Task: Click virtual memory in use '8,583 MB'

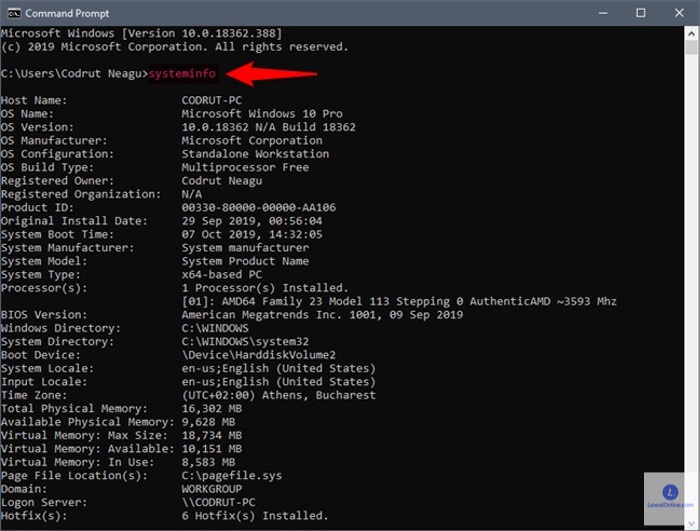Action: (x=208, y=462)
